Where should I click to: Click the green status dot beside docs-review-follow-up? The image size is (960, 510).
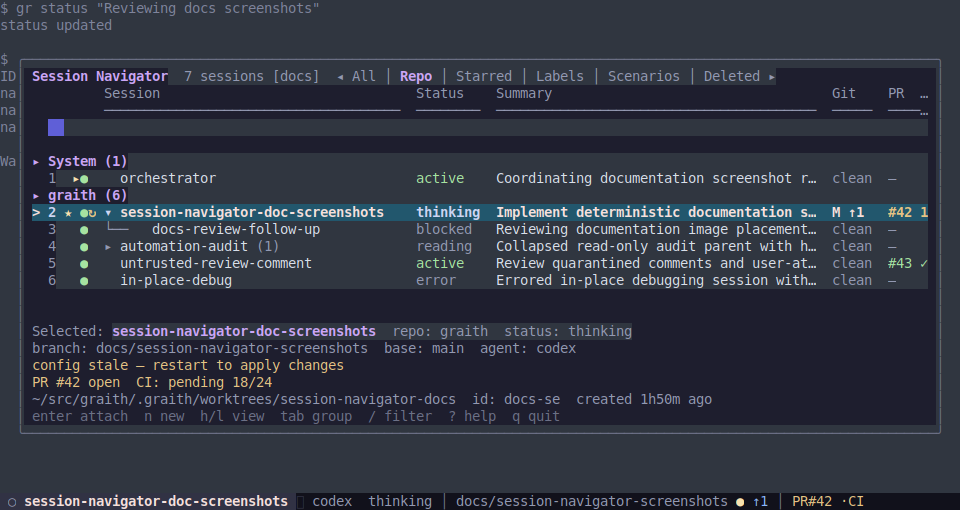pos(84,230)
